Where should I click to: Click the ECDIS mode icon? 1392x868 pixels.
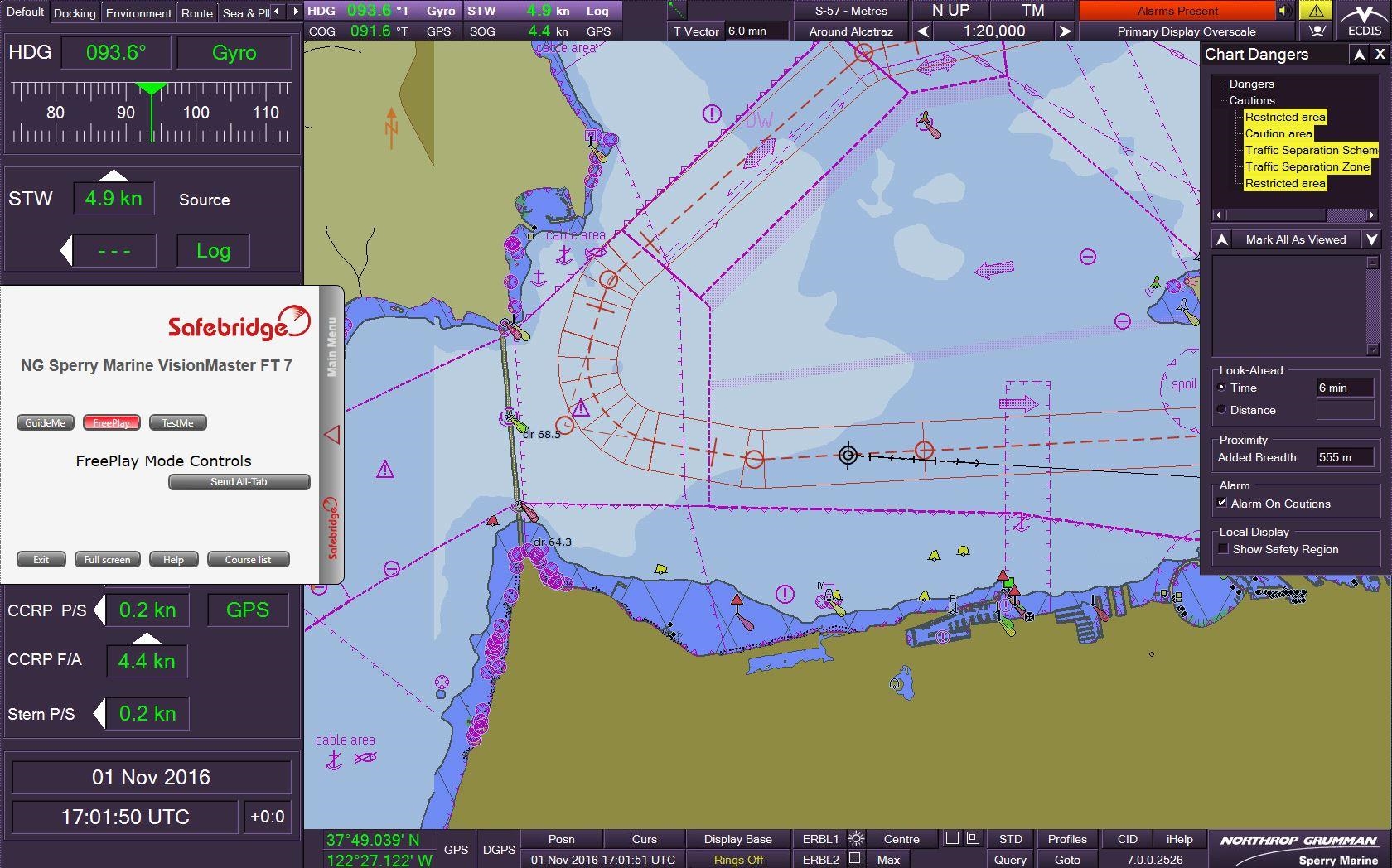point(1364,20)
